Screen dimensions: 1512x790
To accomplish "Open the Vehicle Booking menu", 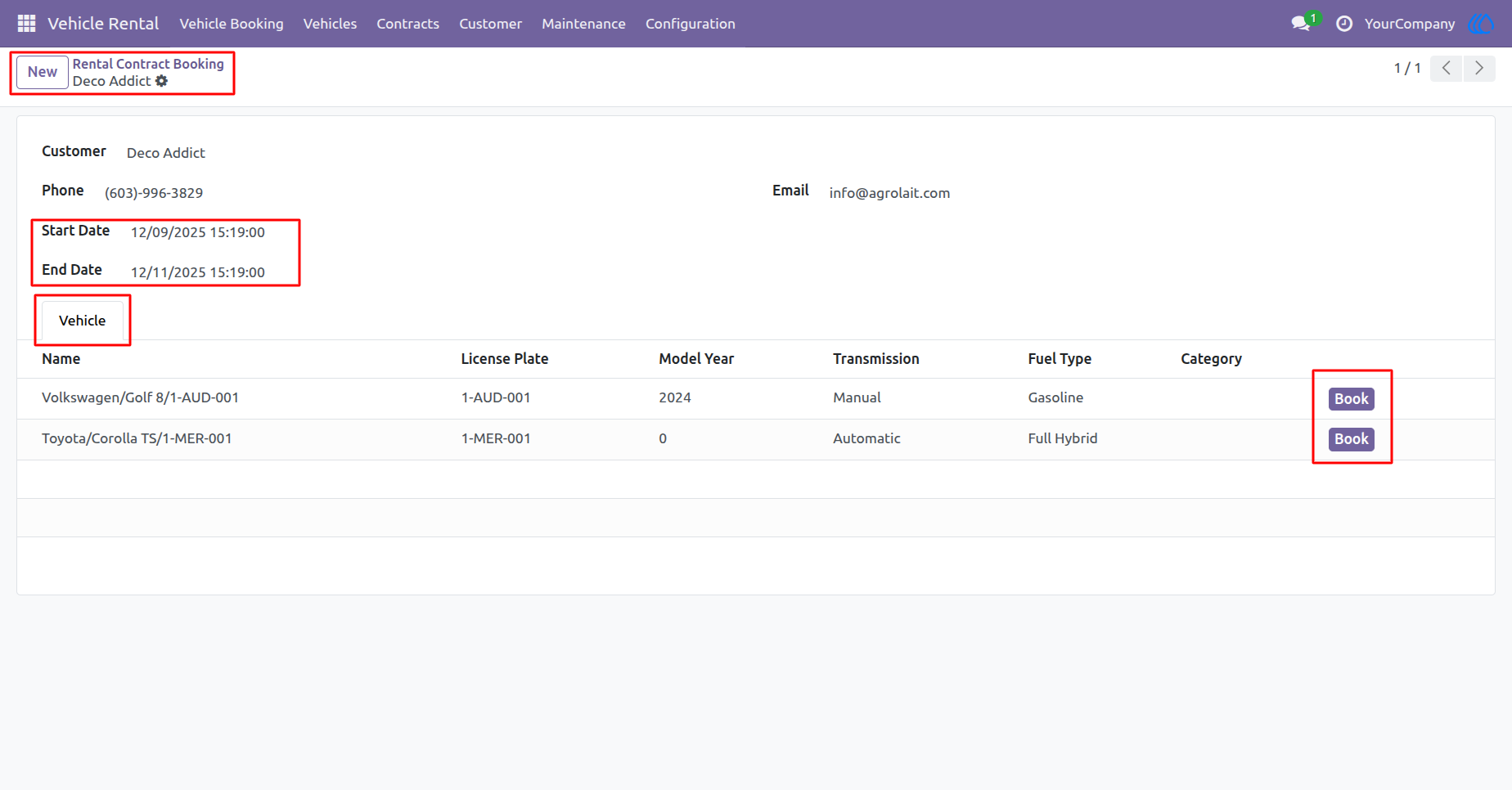I will tap(232, 24).
